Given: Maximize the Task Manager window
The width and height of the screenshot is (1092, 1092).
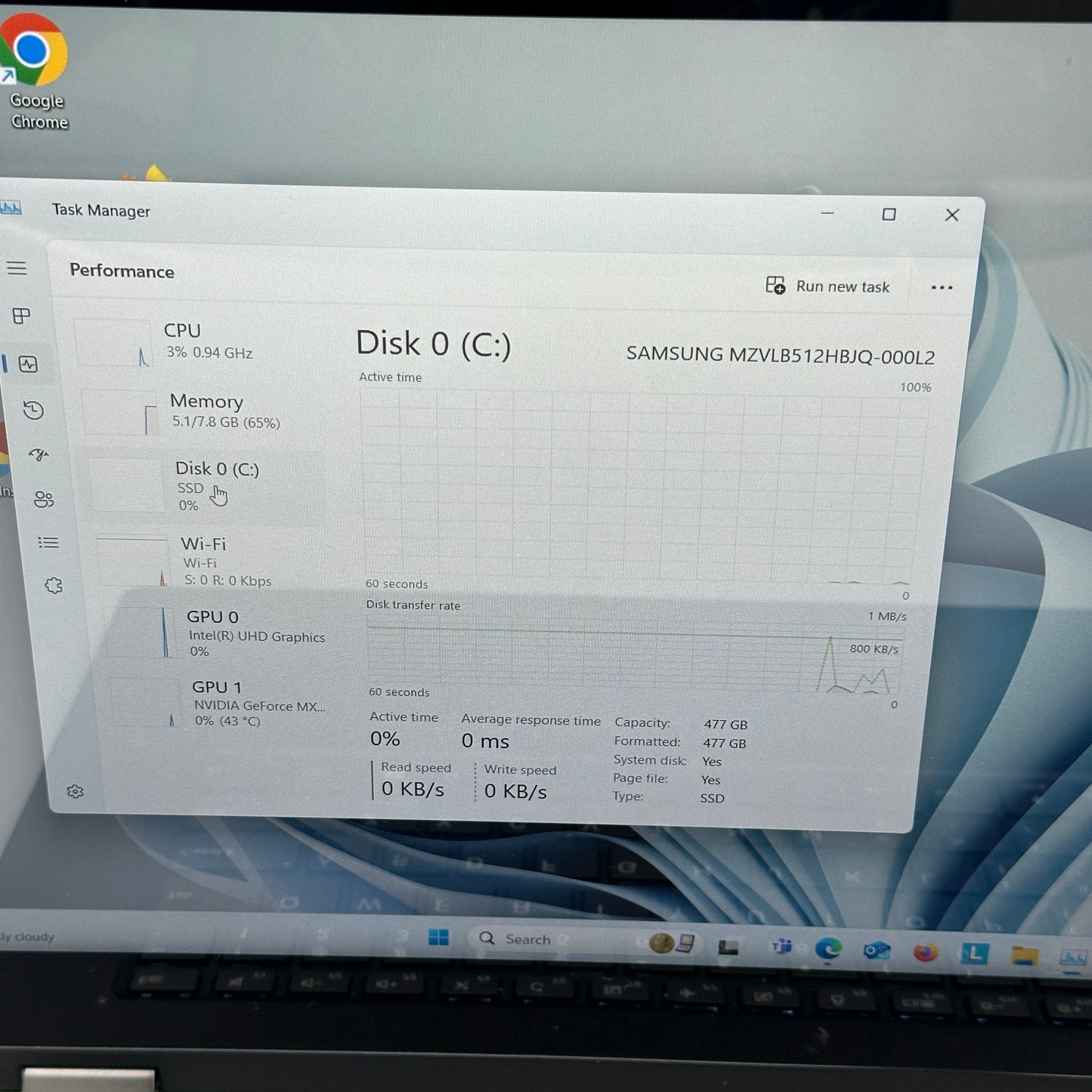Looking at the screenshot, I should pos(889,215).
